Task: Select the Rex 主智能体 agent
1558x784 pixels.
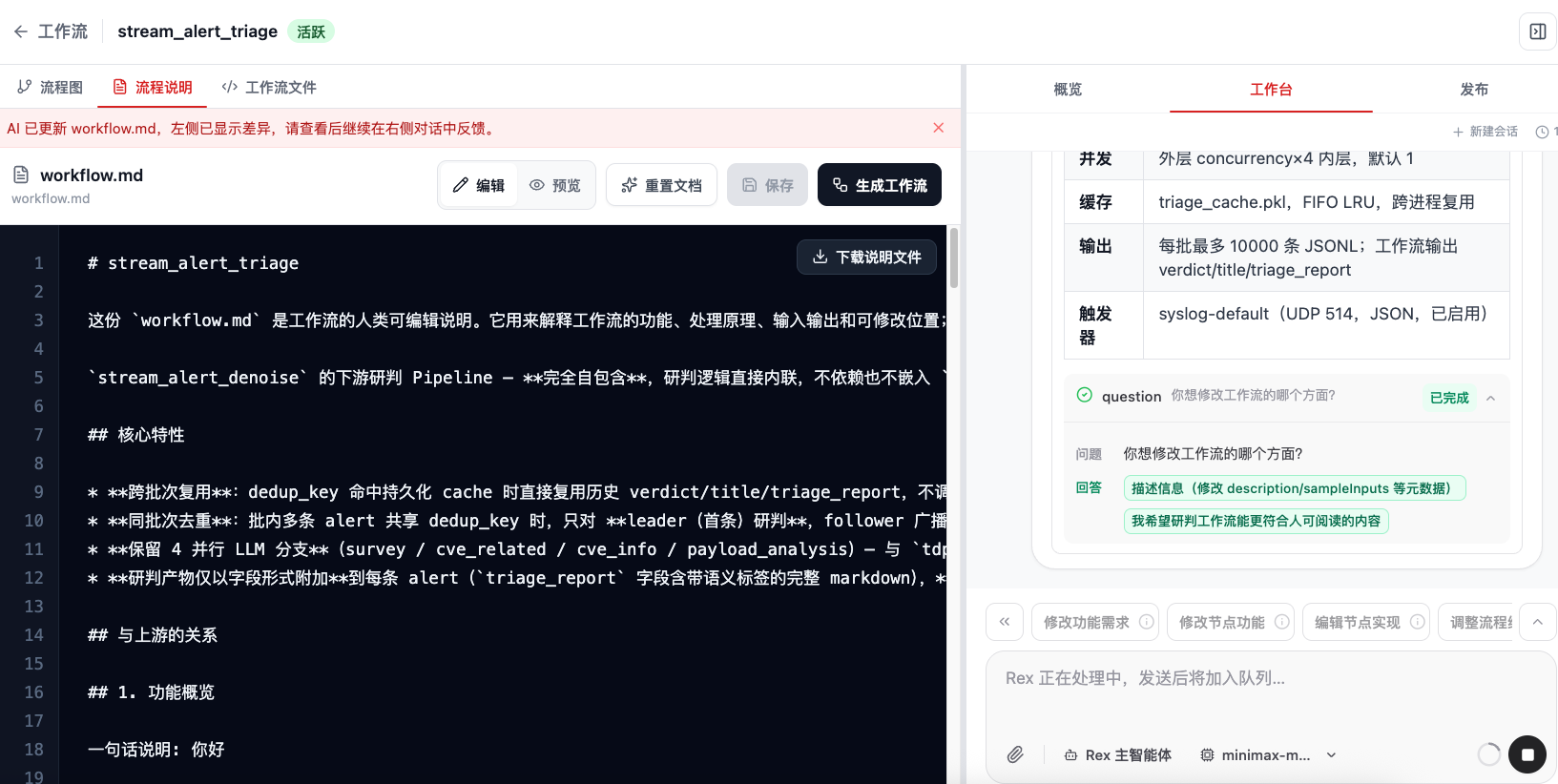Action: 1118,754
